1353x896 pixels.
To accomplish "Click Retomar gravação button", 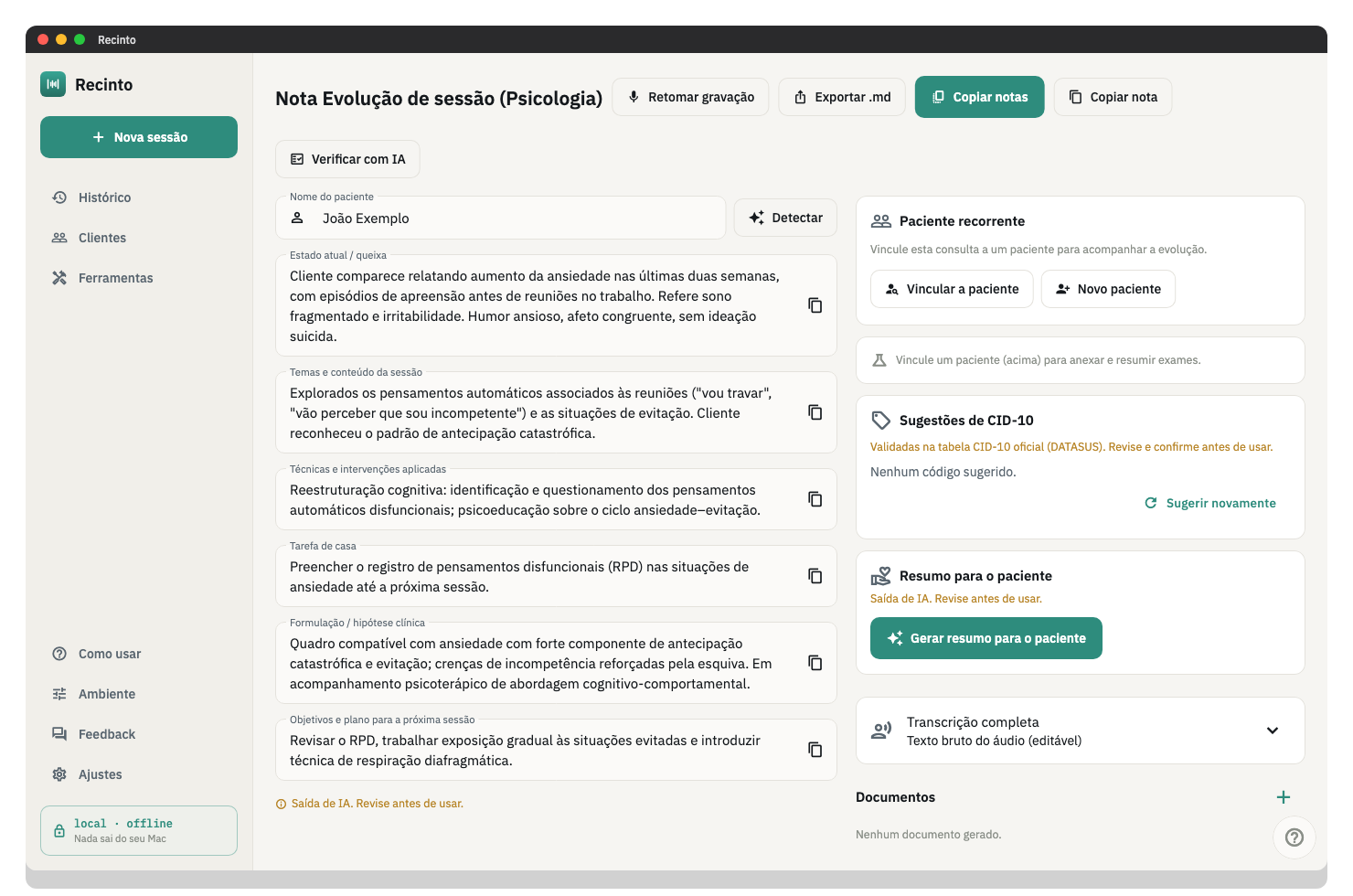I will pyautogui.click(x=690, y=97).
